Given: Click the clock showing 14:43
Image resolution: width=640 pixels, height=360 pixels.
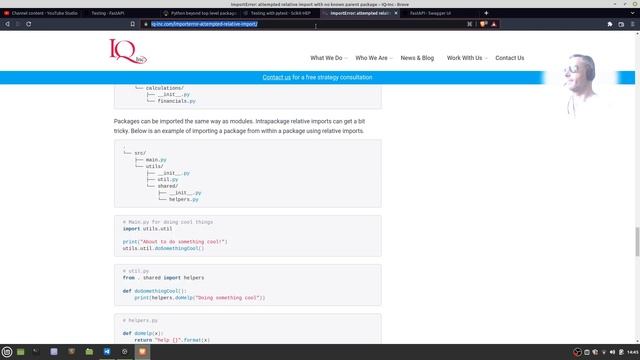Looking at the screenshot, I should click(x=633, y=352).
